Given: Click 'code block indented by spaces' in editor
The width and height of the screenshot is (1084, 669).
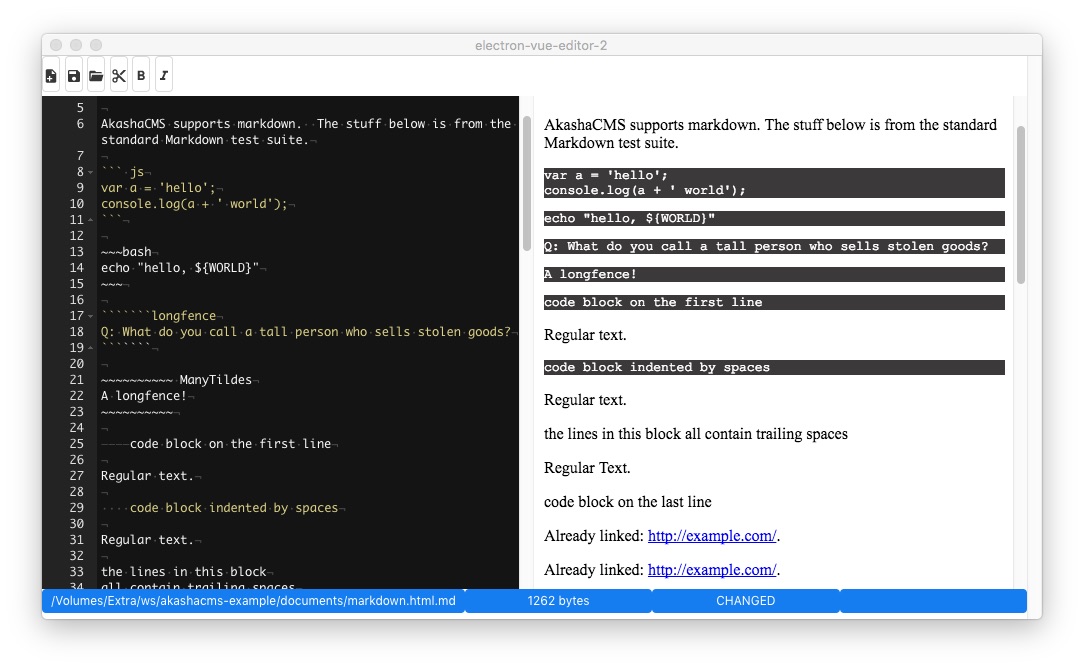Looking at the screenshot, I should pos(234,507).
